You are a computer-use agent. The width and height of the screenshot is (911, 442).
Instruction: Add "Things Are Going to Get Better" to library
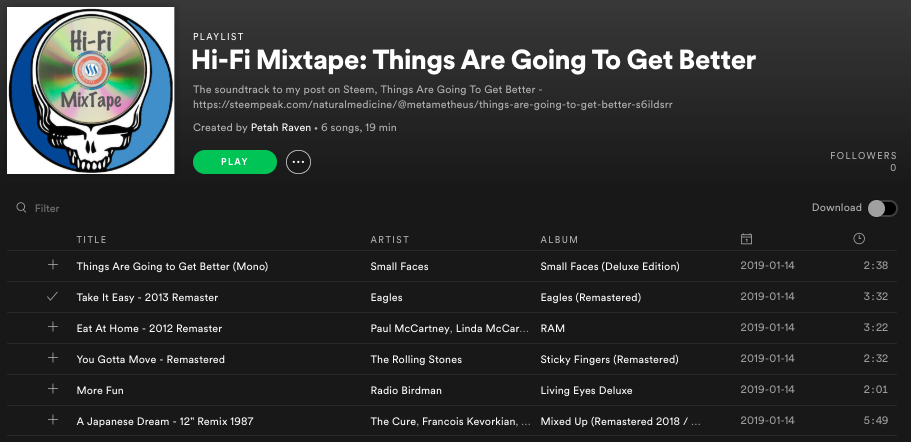click(x=53, y=265)
